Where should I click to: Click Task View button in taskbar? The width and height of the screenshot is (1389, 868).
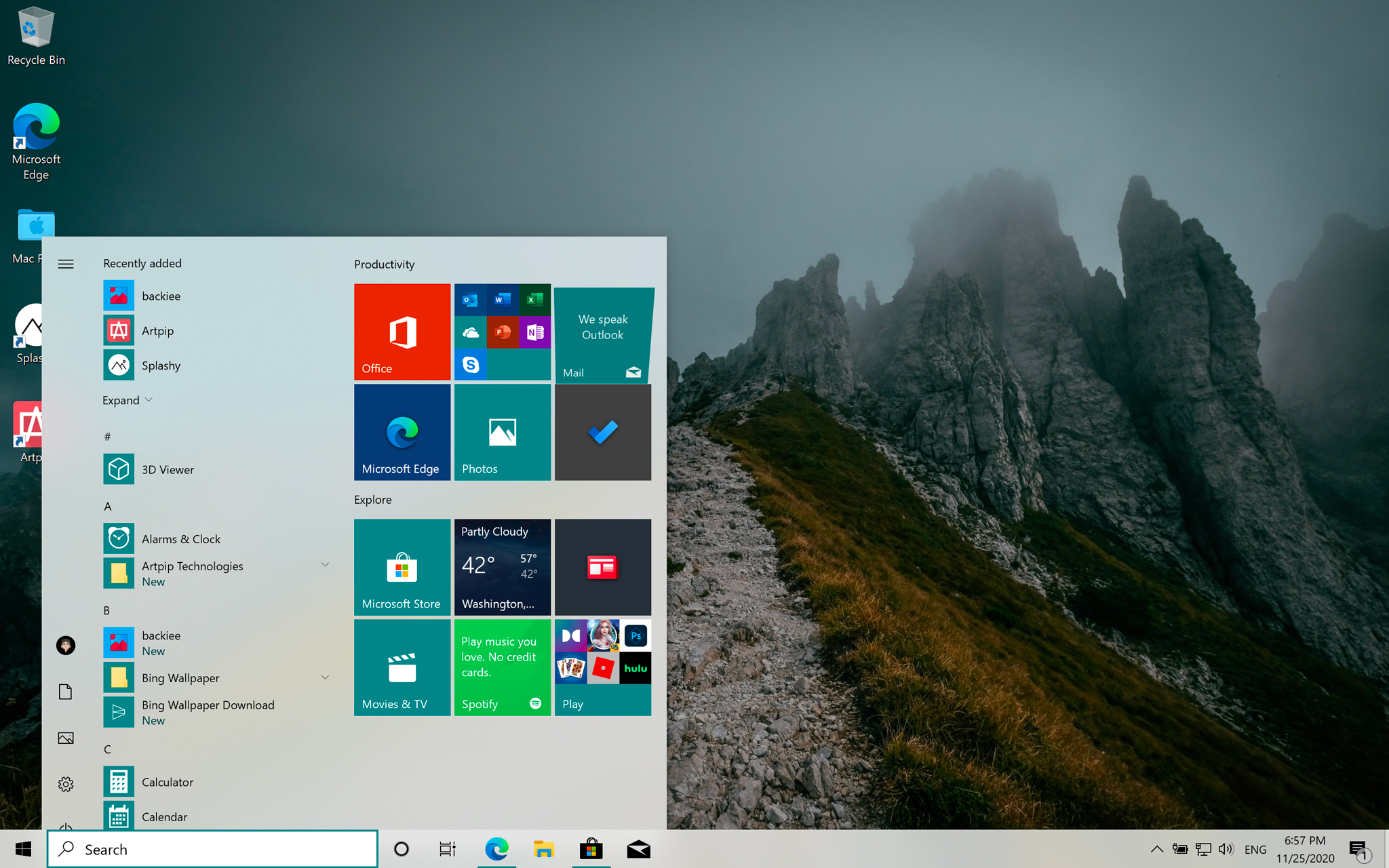447,848
